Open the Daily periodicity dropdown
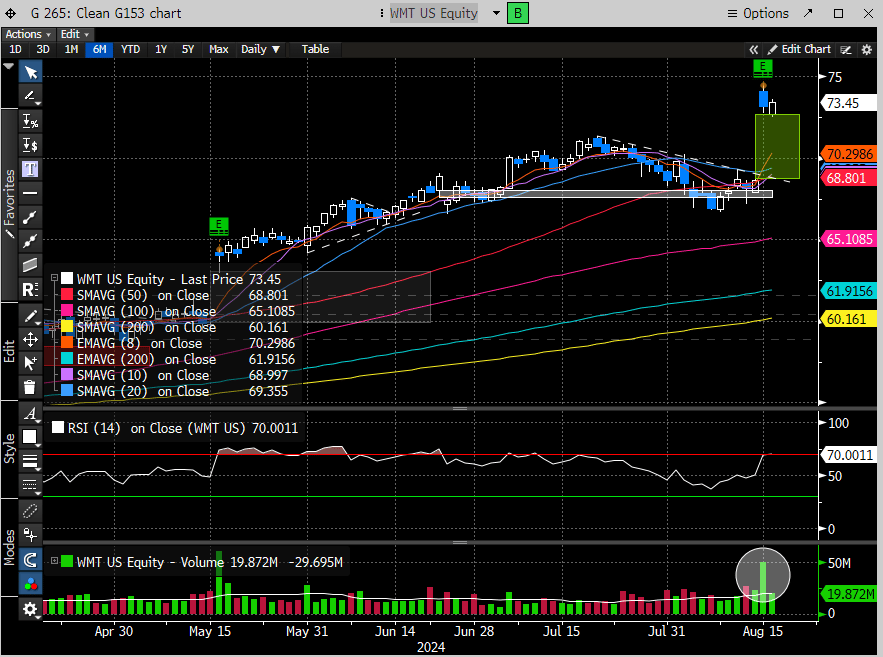 click(x=260, y=50)
